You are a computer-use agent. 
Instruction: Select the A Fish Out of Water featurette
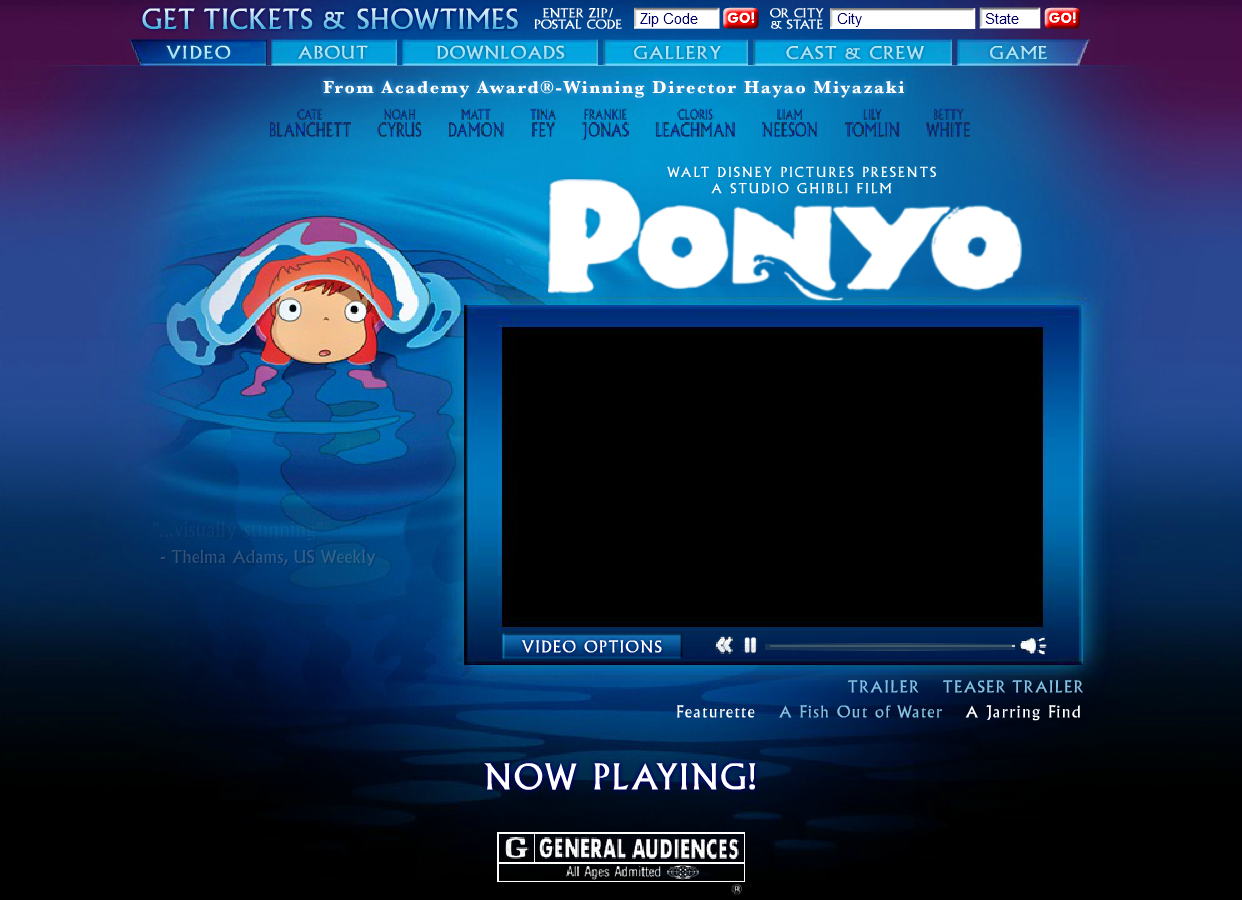click(x=861, y=712)
